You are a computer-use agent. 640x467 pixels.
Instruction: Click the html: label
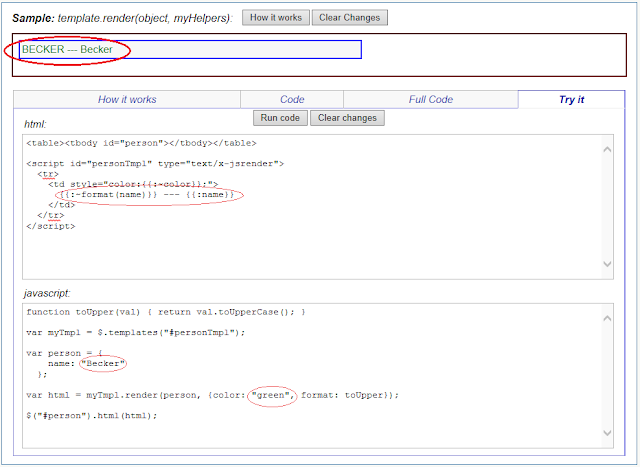point(35,125)
